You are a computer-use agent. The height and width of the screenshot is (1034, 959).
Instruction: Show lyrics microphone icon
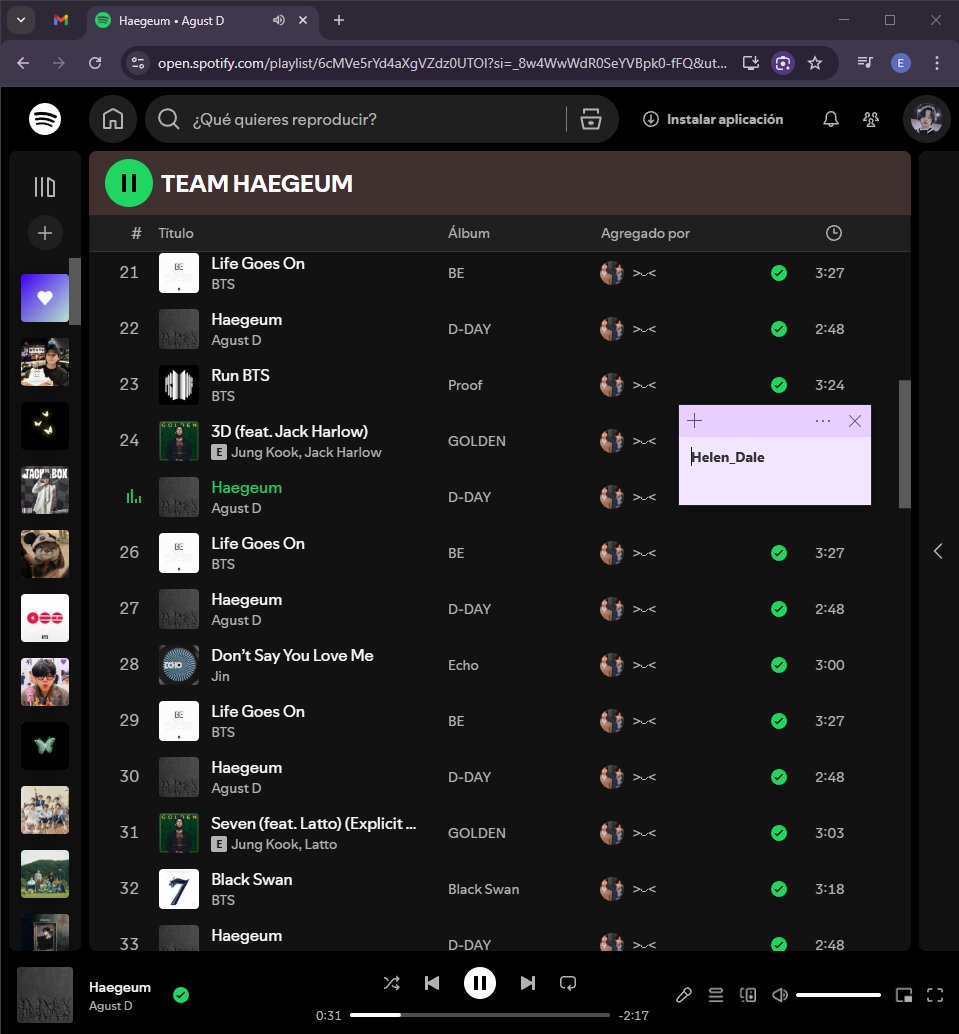point(684,995)
